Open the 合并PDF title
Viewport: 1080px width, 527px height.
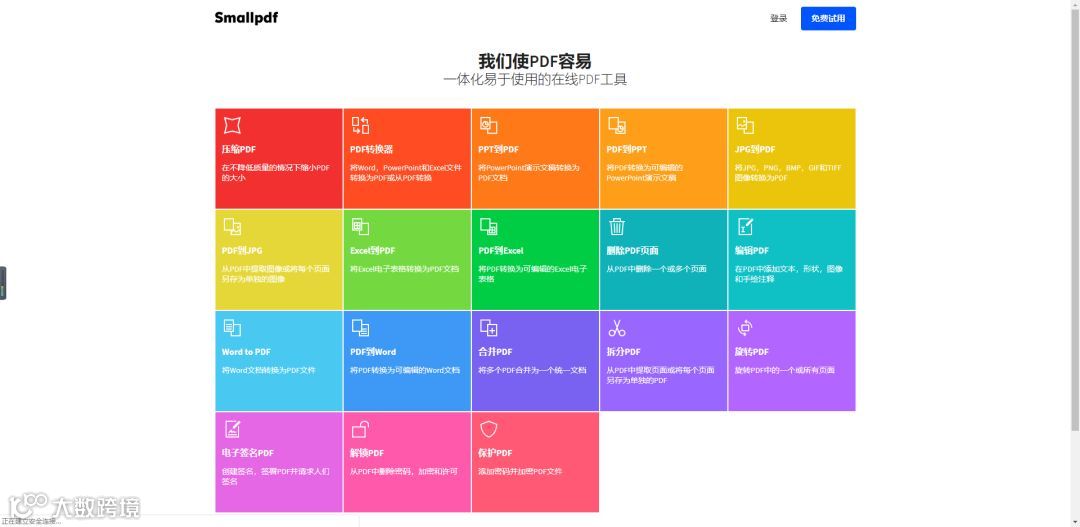tap(495, 352)
